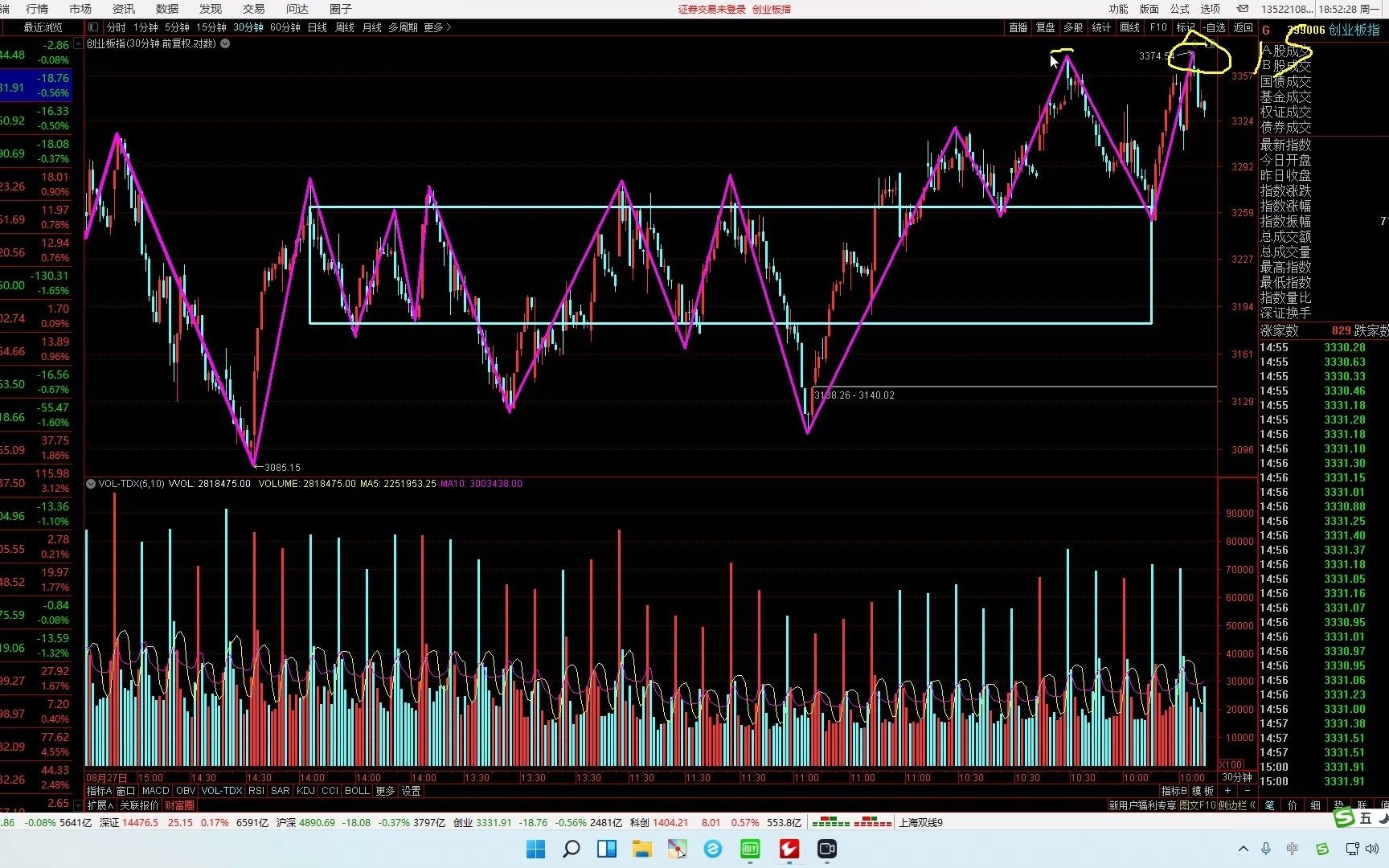Open 笔 tick details tab
1389x868 pixels.
[1270, 805]
